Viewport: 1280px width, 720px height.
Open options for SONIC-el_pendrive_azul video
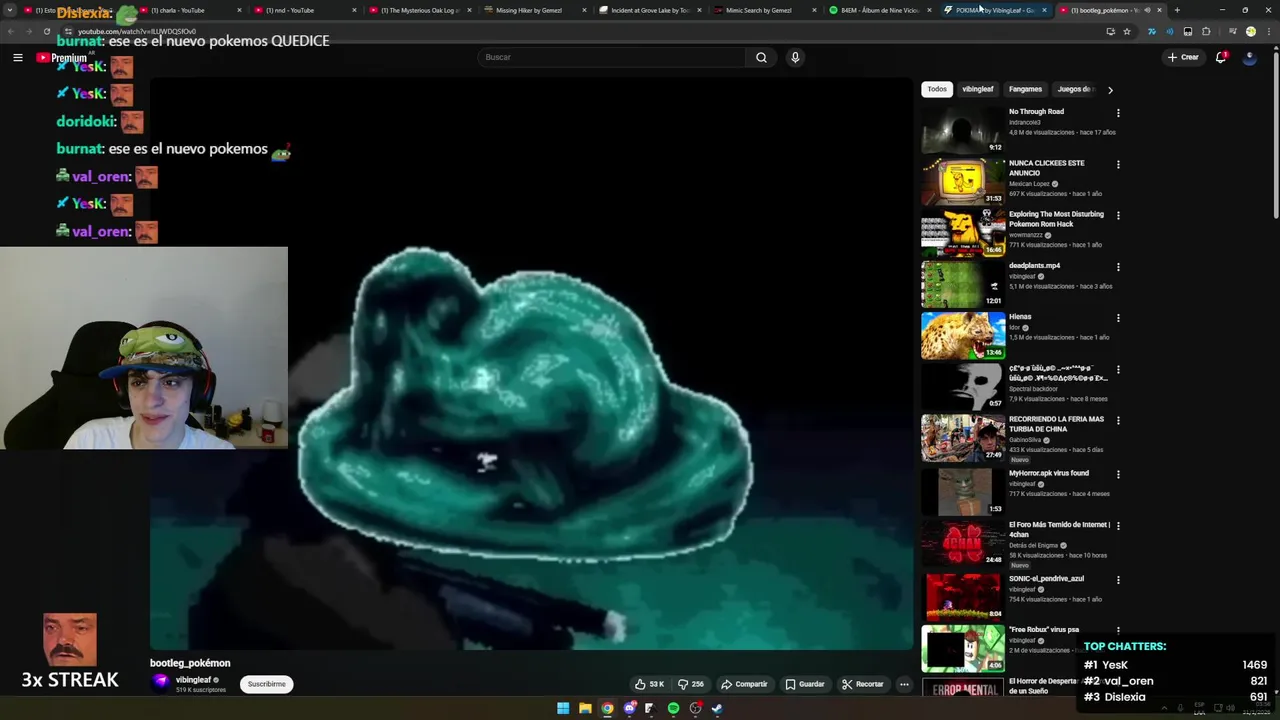tap(1118, 580)
